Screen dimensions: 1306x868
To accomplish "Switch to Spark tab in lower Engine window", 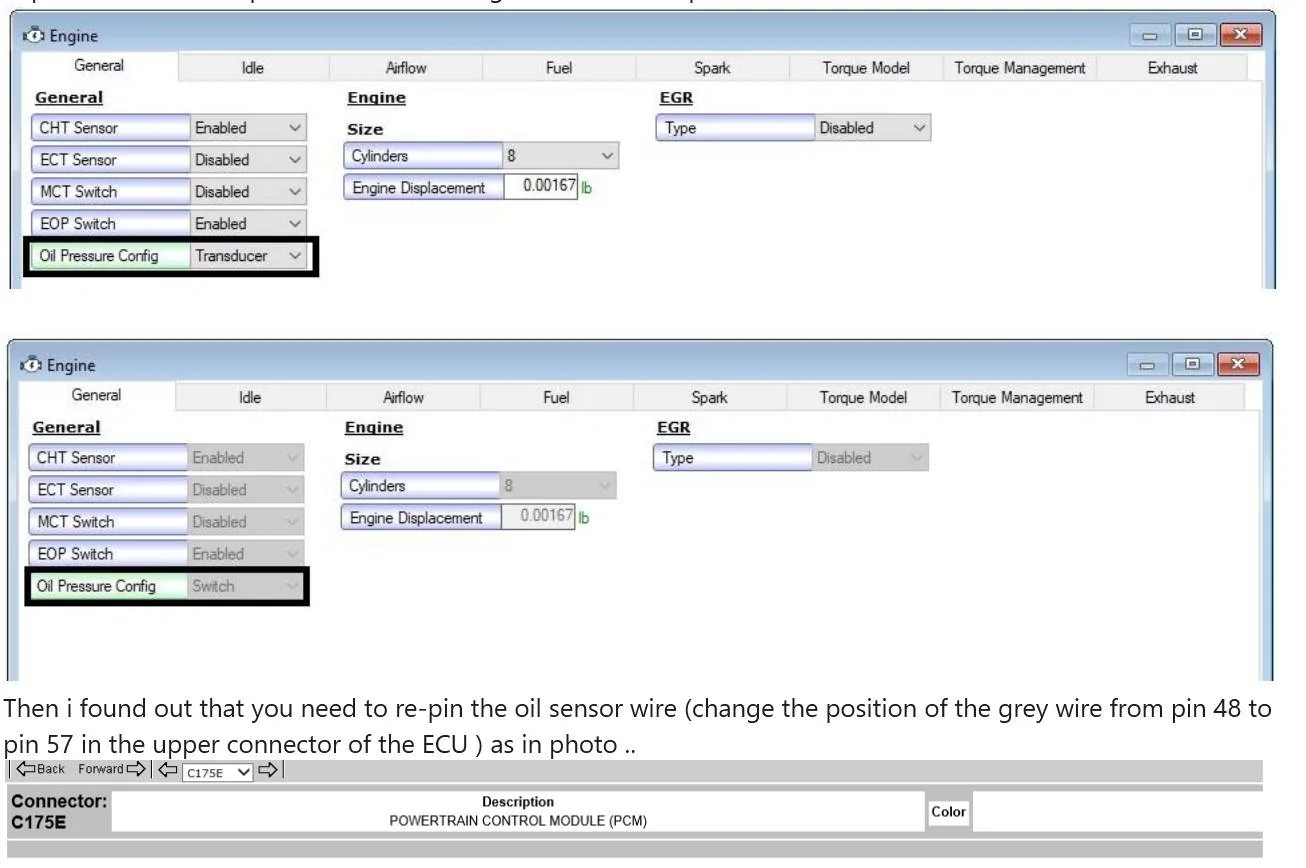I will 709,398.
